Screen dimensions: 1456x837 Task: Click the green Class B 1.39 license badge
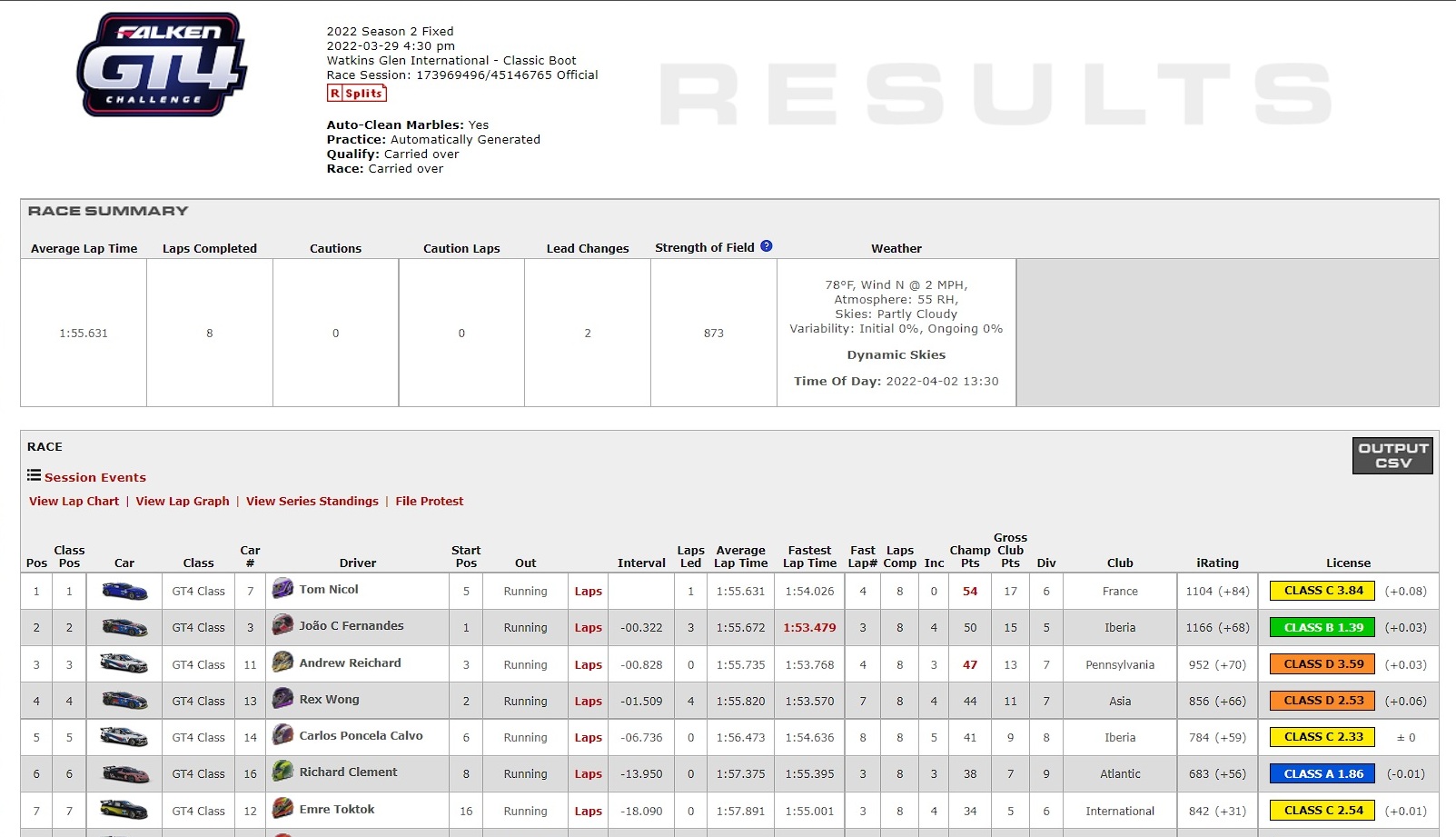pyautogui.click(x=1323, y=627)
